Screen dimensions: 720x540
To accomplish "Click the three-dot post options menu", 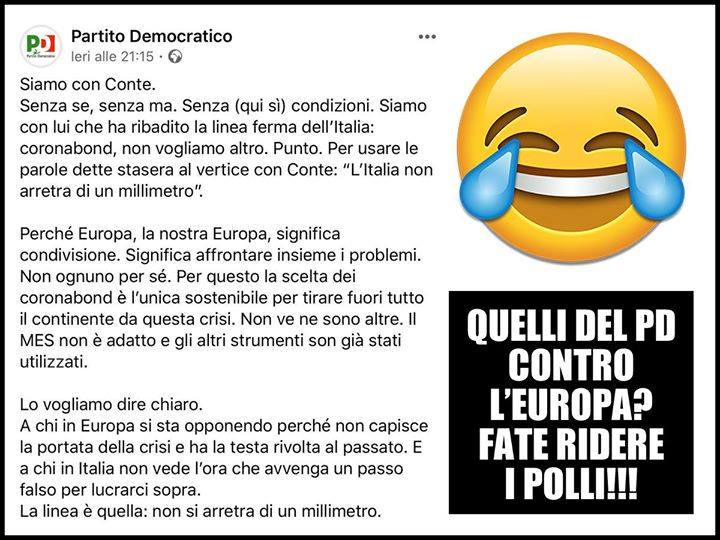I will [x=427, y=37].
